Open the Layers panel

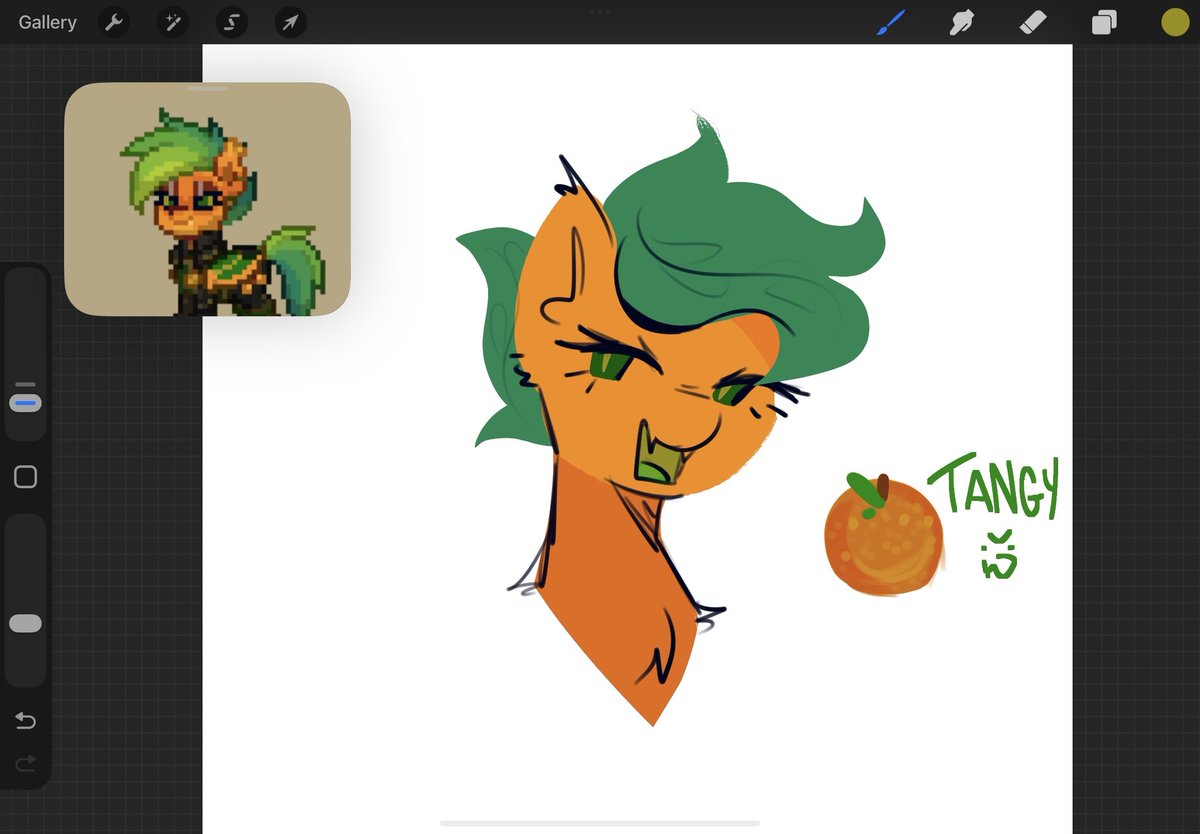point(1104,22)
